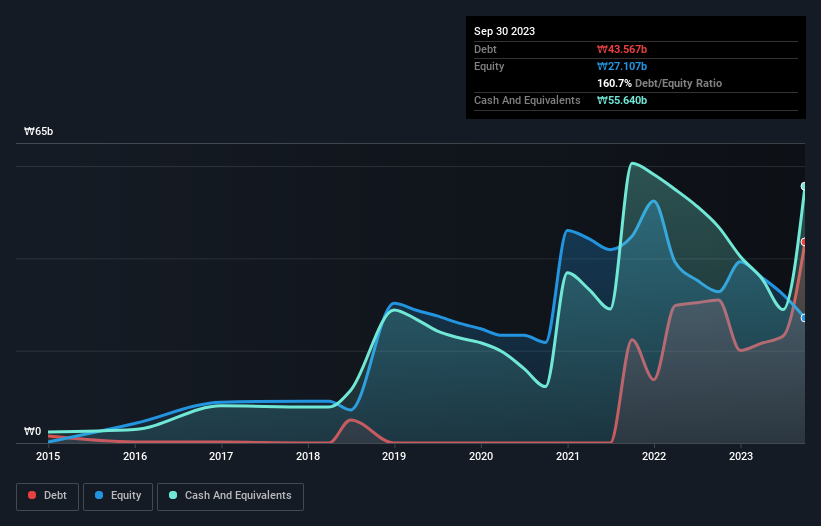Click the blue Equity legend dot
821x526 pixels.
[99, 495]
